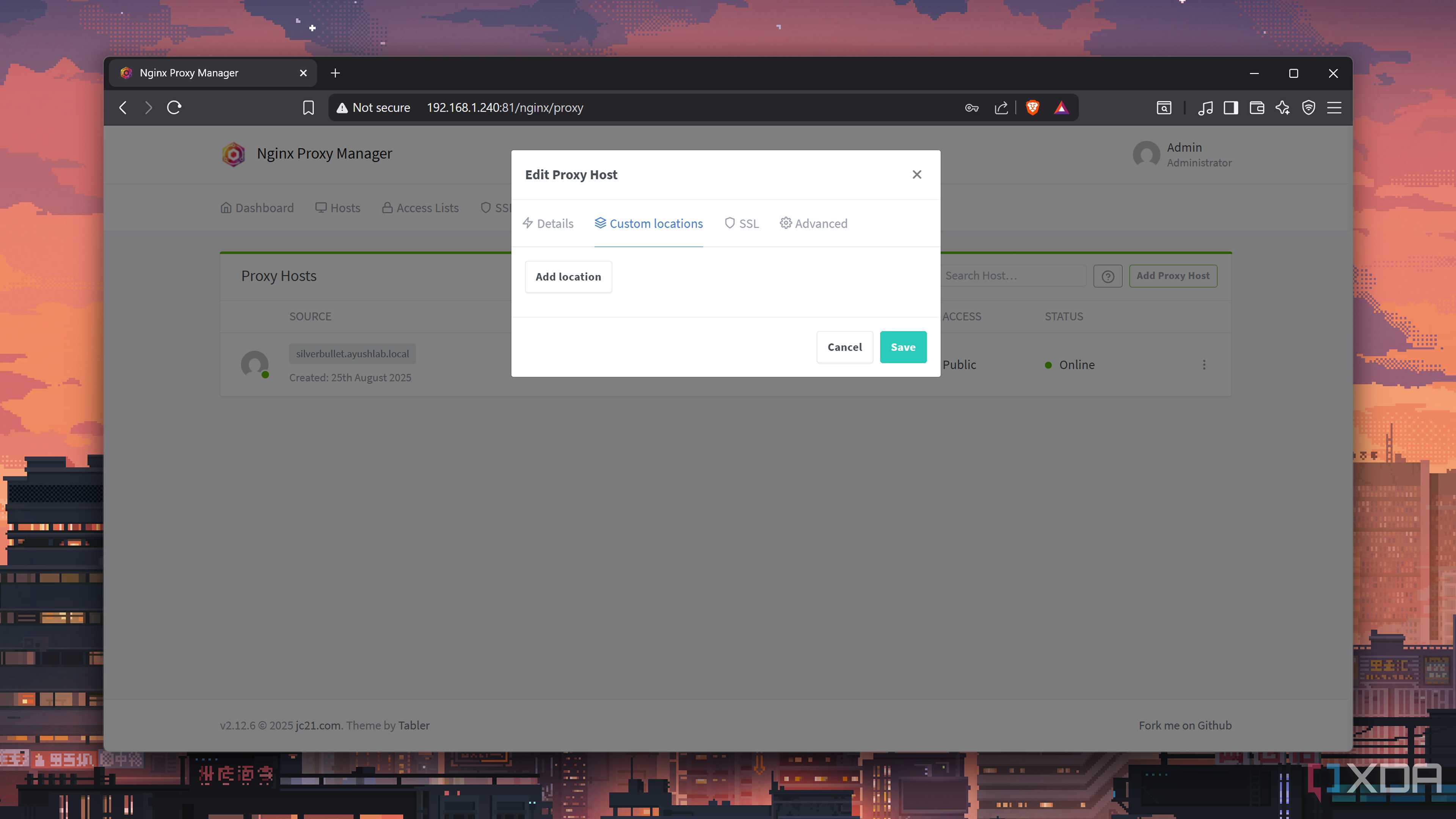Click the Nginx Proxy Manager logo
This screenshot has width=1456, height=819.
click(x=233, y=154)
